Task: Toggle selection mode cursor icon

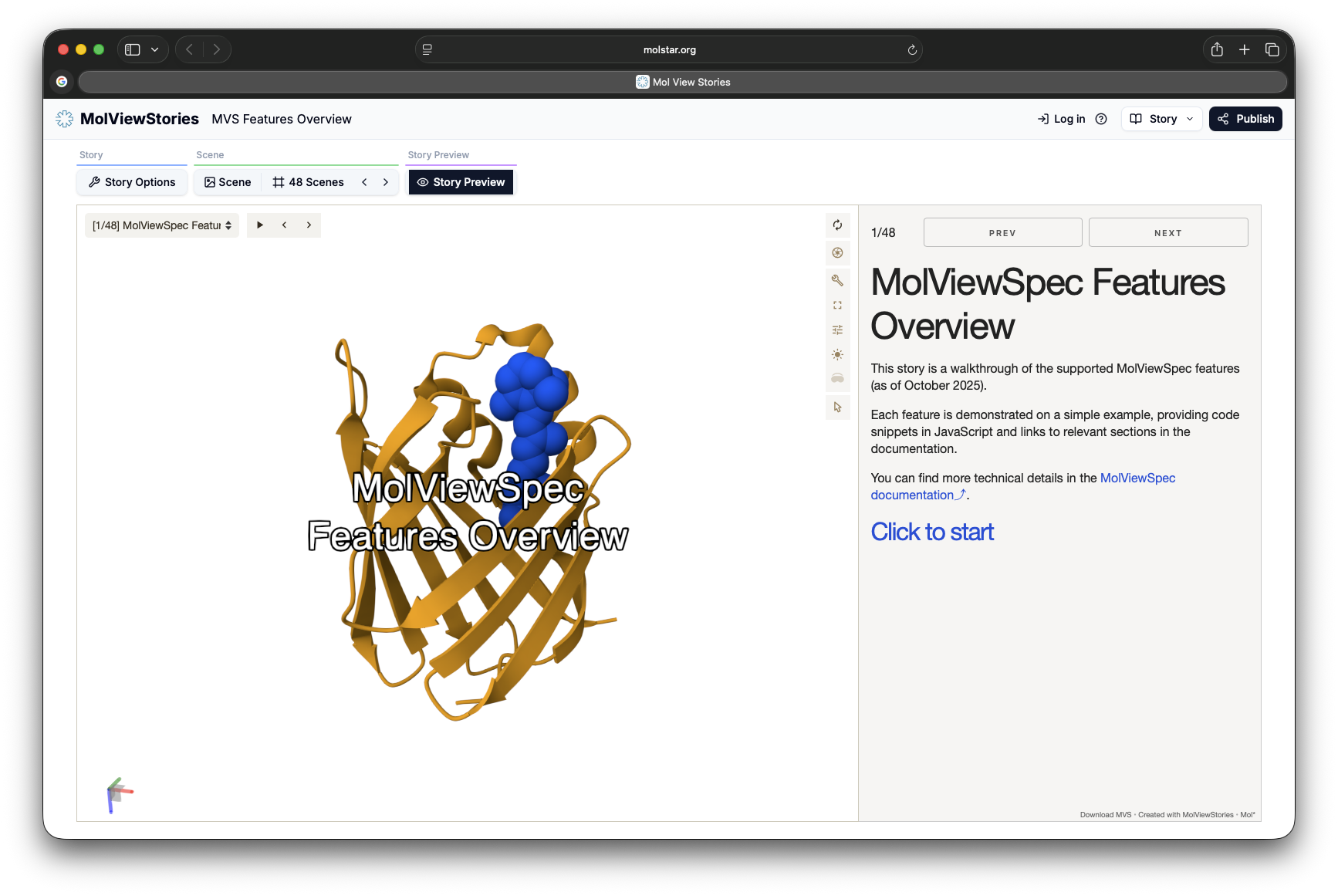Action: (837, 407)
